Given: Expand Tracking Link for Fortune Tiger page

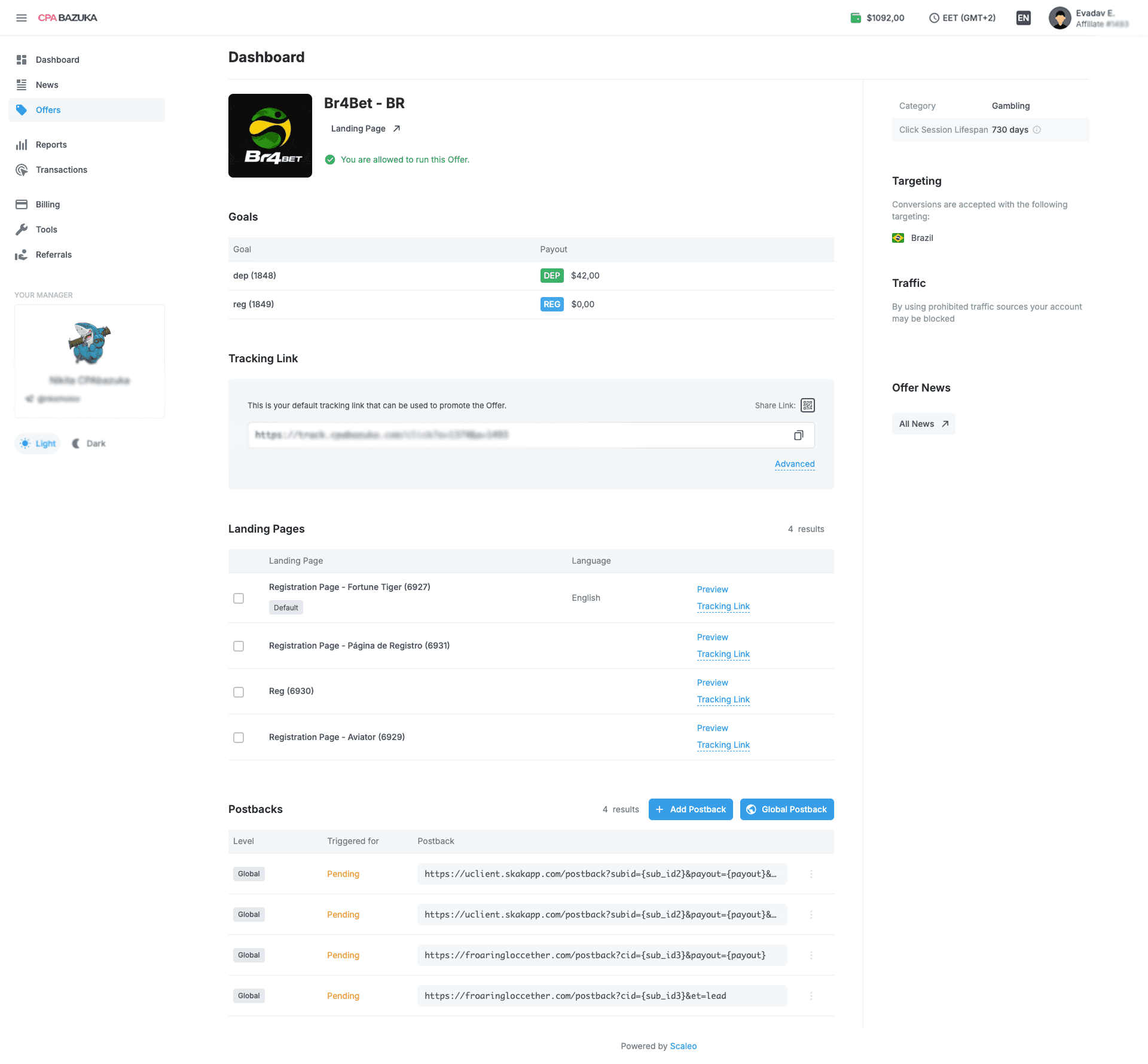Looking at the screenshot, I should point(723,606).
